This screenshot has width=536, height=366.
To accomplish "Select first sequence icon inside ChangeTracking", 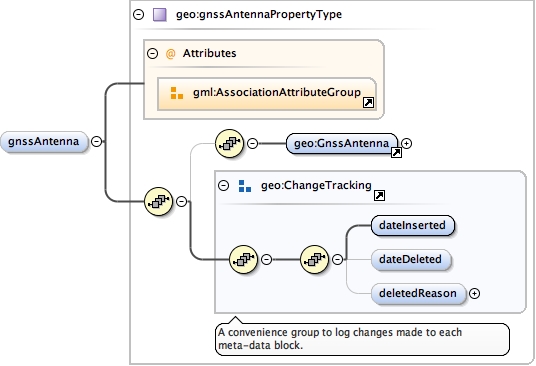I will 243,260.
